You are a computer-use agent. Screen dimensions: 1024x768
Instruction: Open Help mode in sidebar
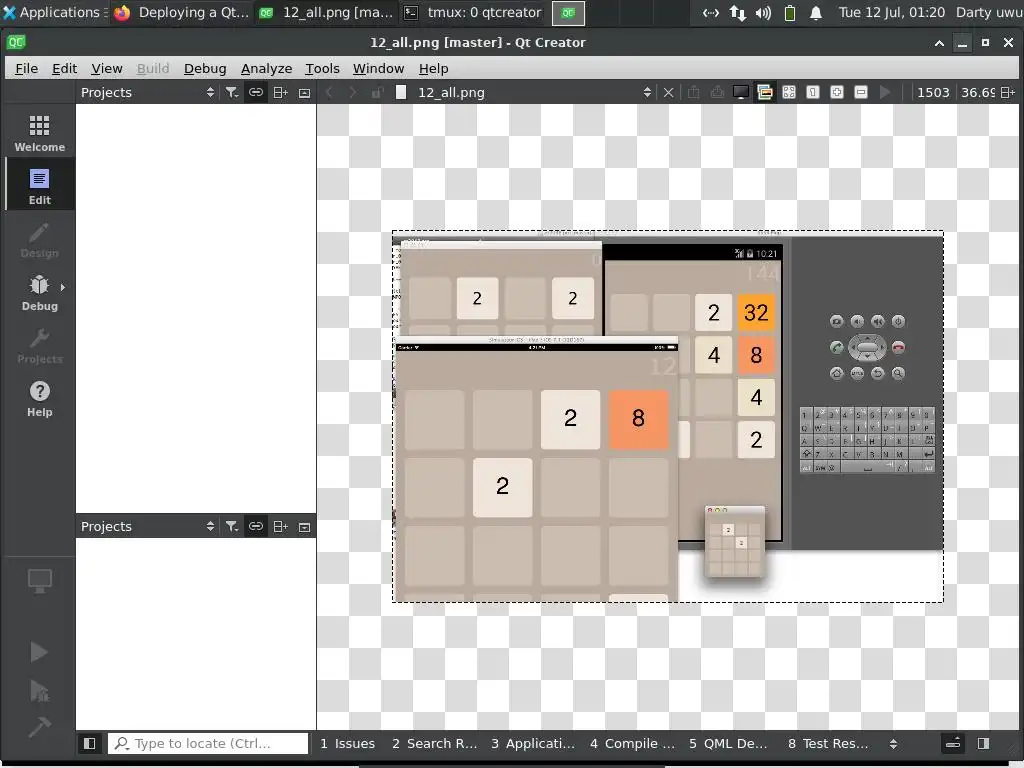39,398
